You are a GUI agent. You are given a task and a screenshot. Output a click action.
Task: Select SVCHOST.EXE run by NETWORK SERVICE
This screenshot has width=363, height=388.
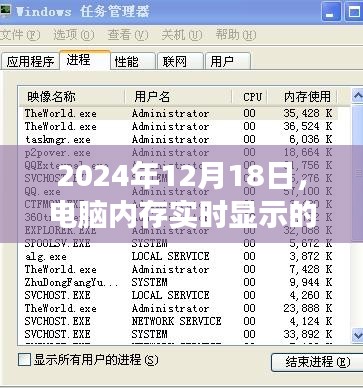click(x=57, y=321)
